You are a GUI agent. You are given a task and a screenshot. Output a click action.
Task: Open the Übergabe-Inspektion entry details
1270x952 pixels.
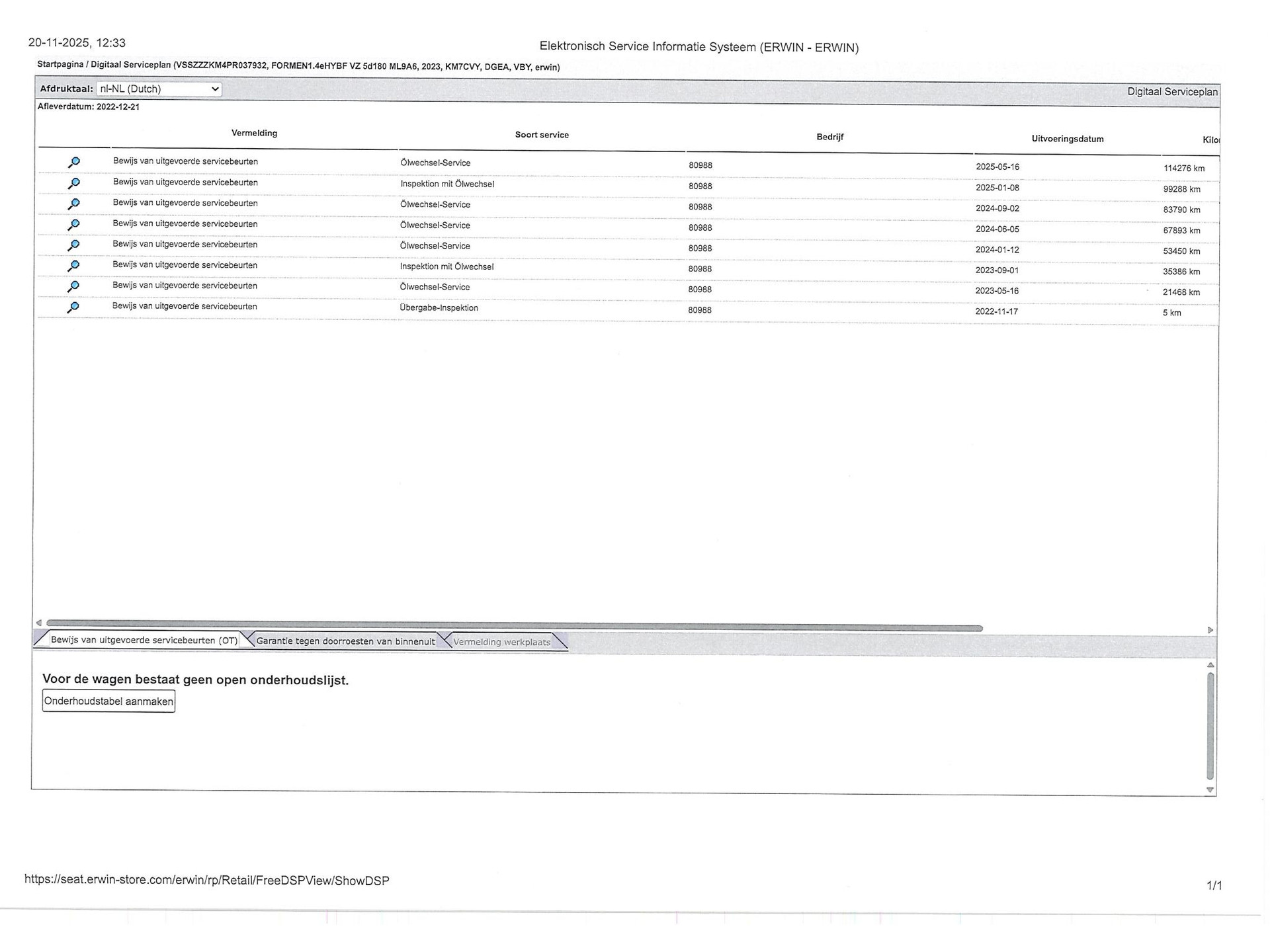(x=73, y=307)
